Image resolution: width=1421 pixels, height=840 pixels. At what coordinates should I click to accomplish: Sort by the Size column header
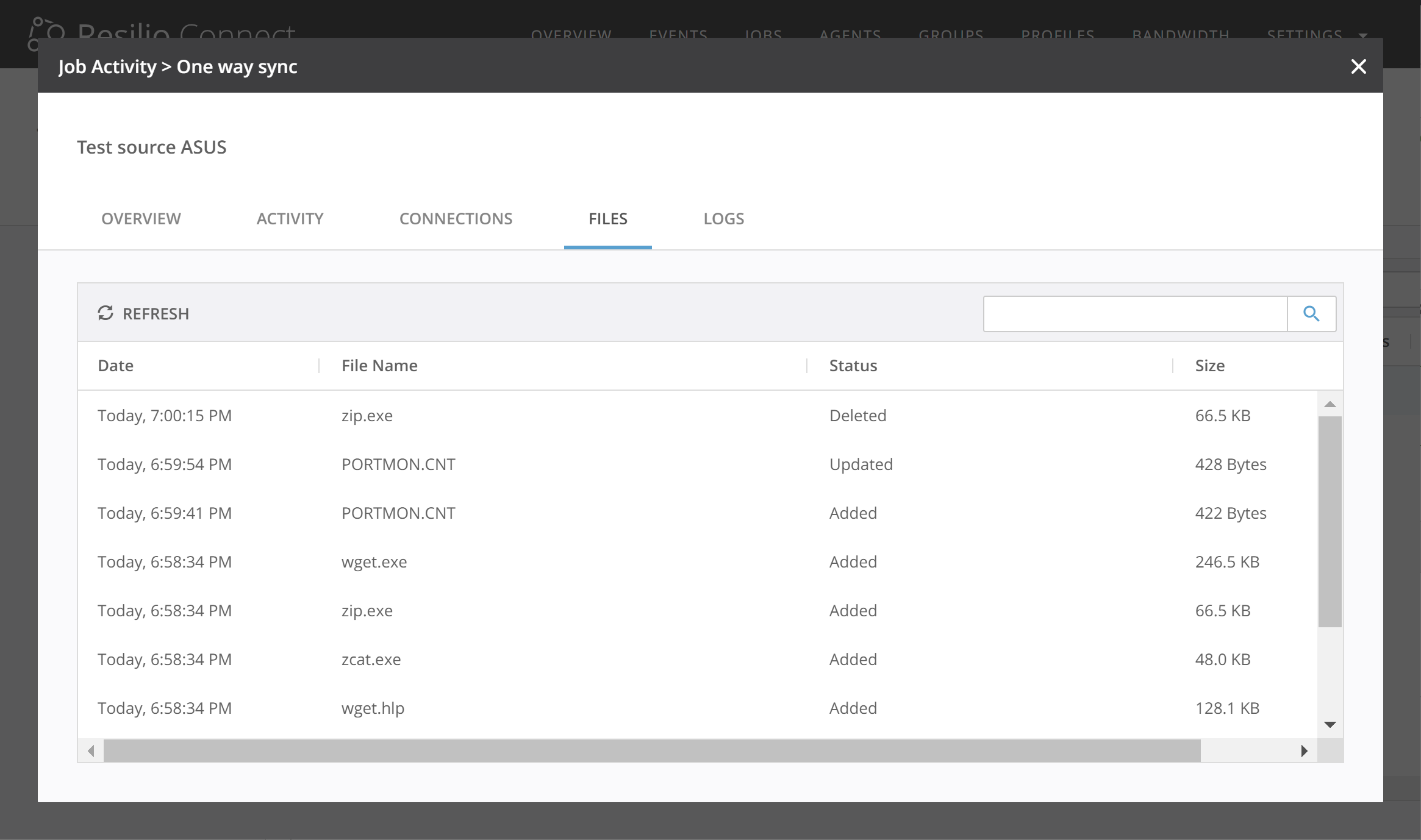click(1209, 366)
